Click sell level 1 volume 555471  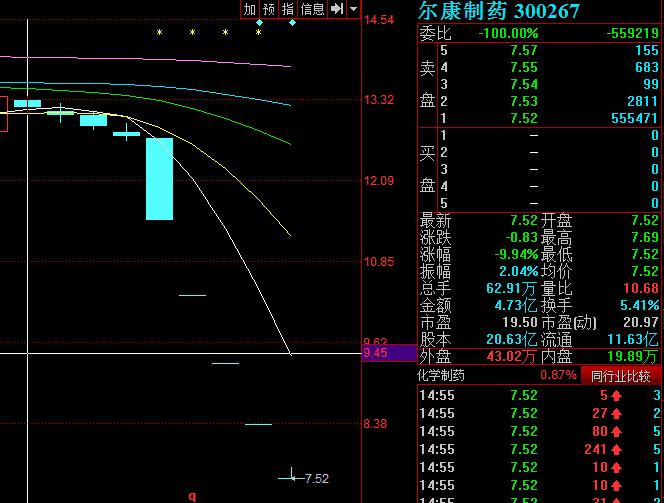pos(634,118)
